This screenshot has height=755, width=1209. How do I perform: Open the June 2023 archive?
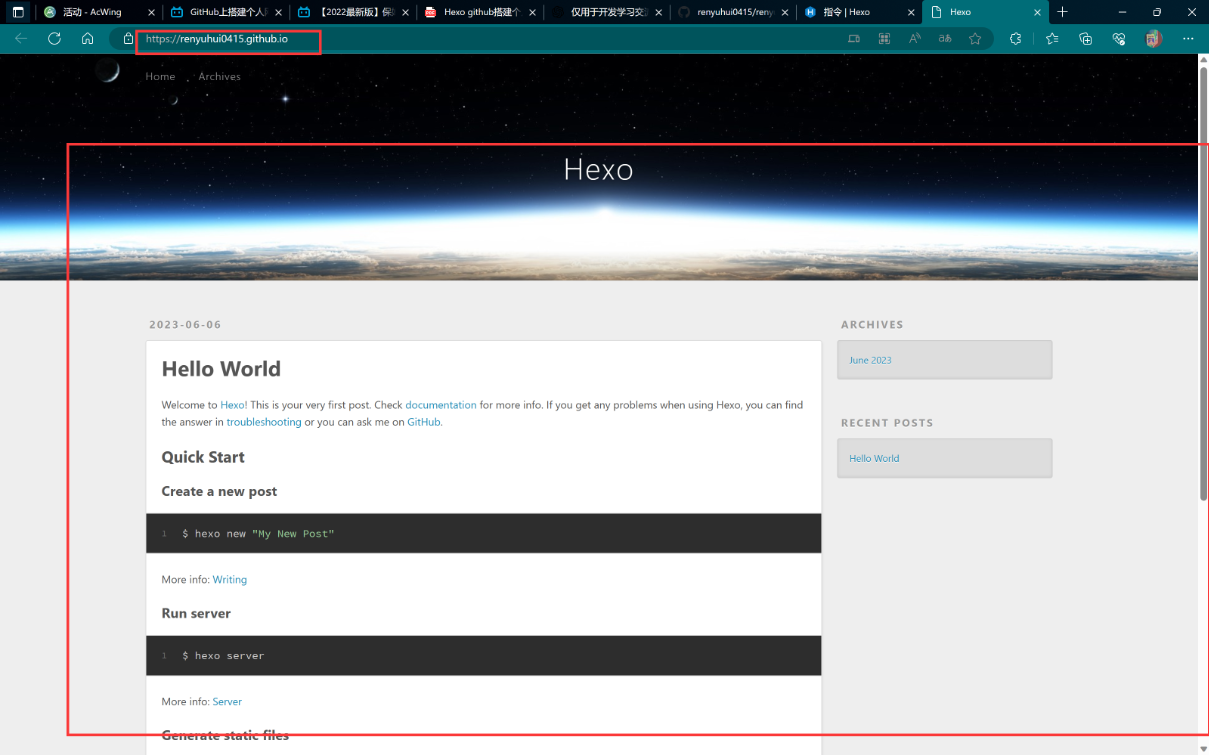(870, 360)
